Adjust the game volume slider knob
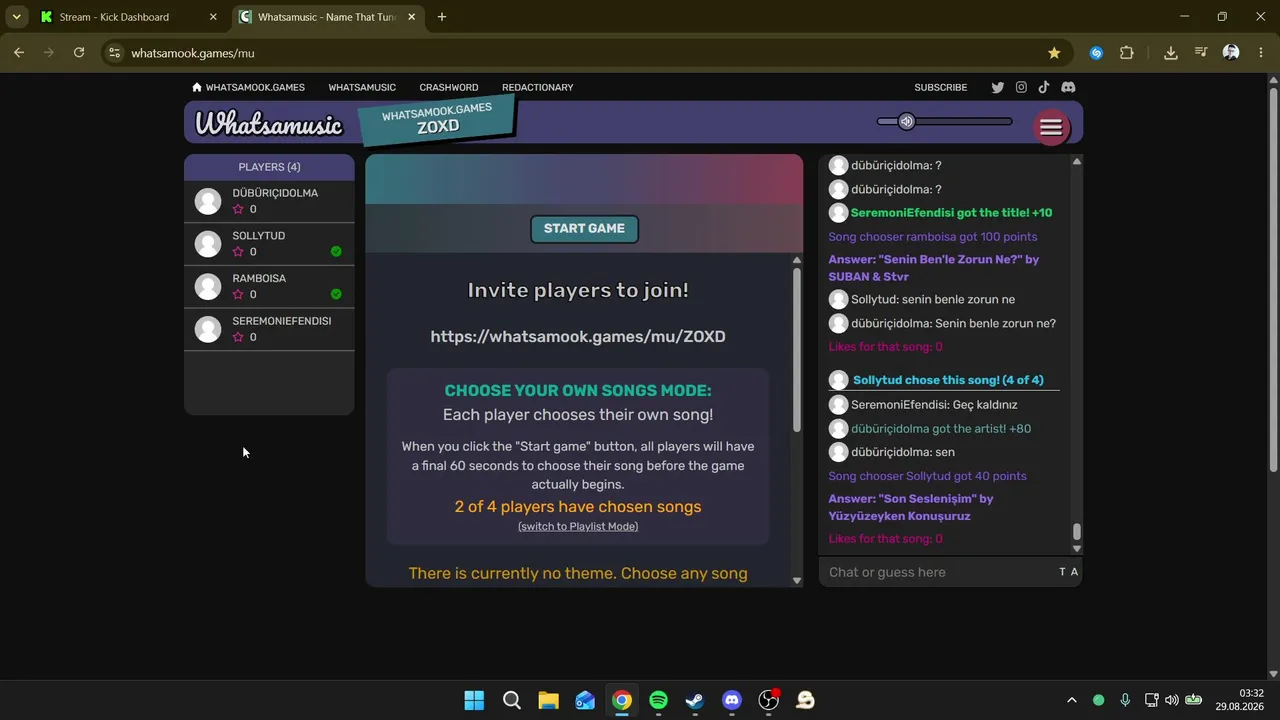Image resolution: width=1280 pixels, height=720 pixels. tap(906, 121)
